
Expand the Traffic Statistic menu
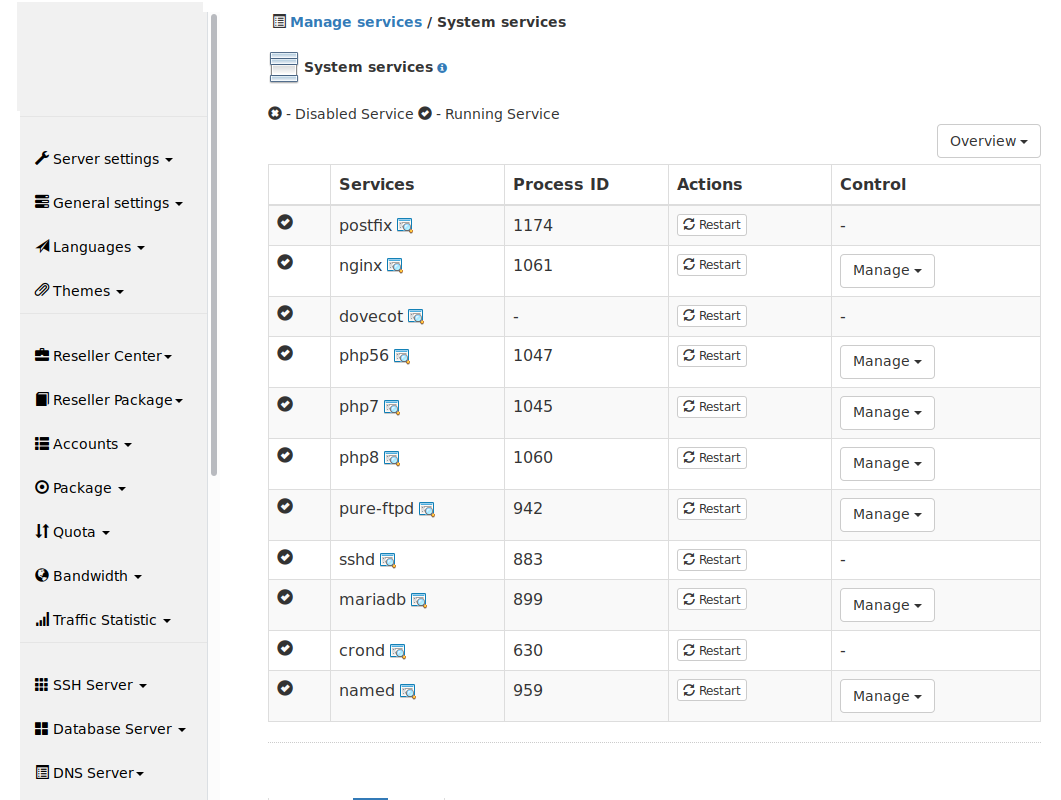pyautogui.click(x=103, y=620)
